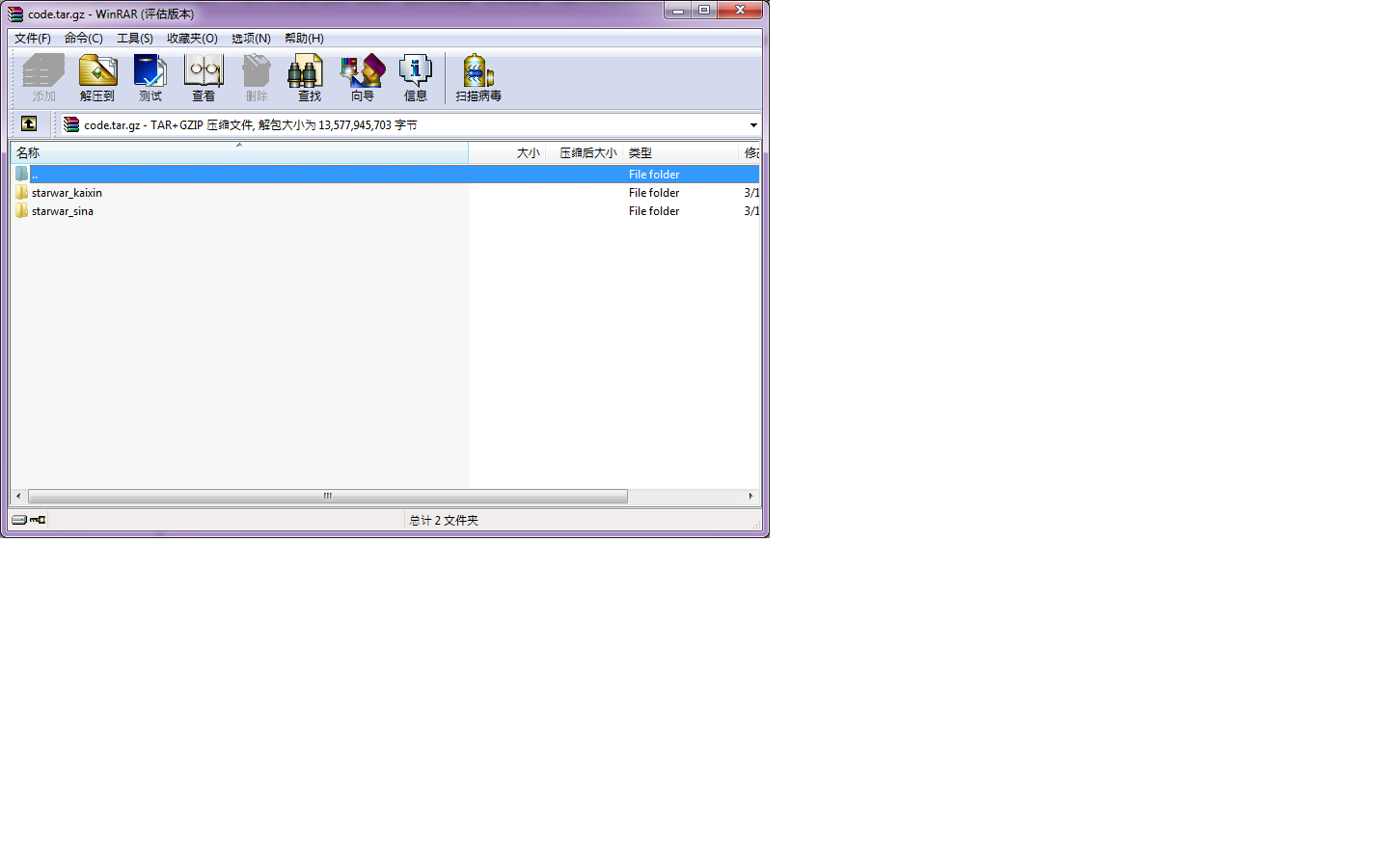
Task: Open the Options menu (选项)
Action: [x=251, y=39]
